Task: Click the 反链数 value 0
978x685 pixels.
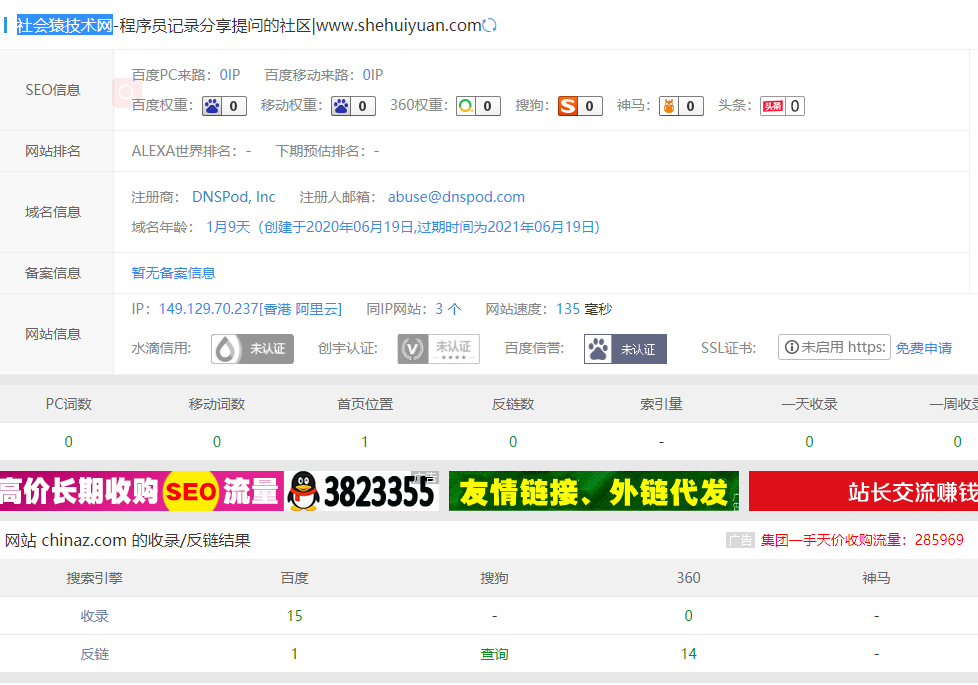Action: 513,442
